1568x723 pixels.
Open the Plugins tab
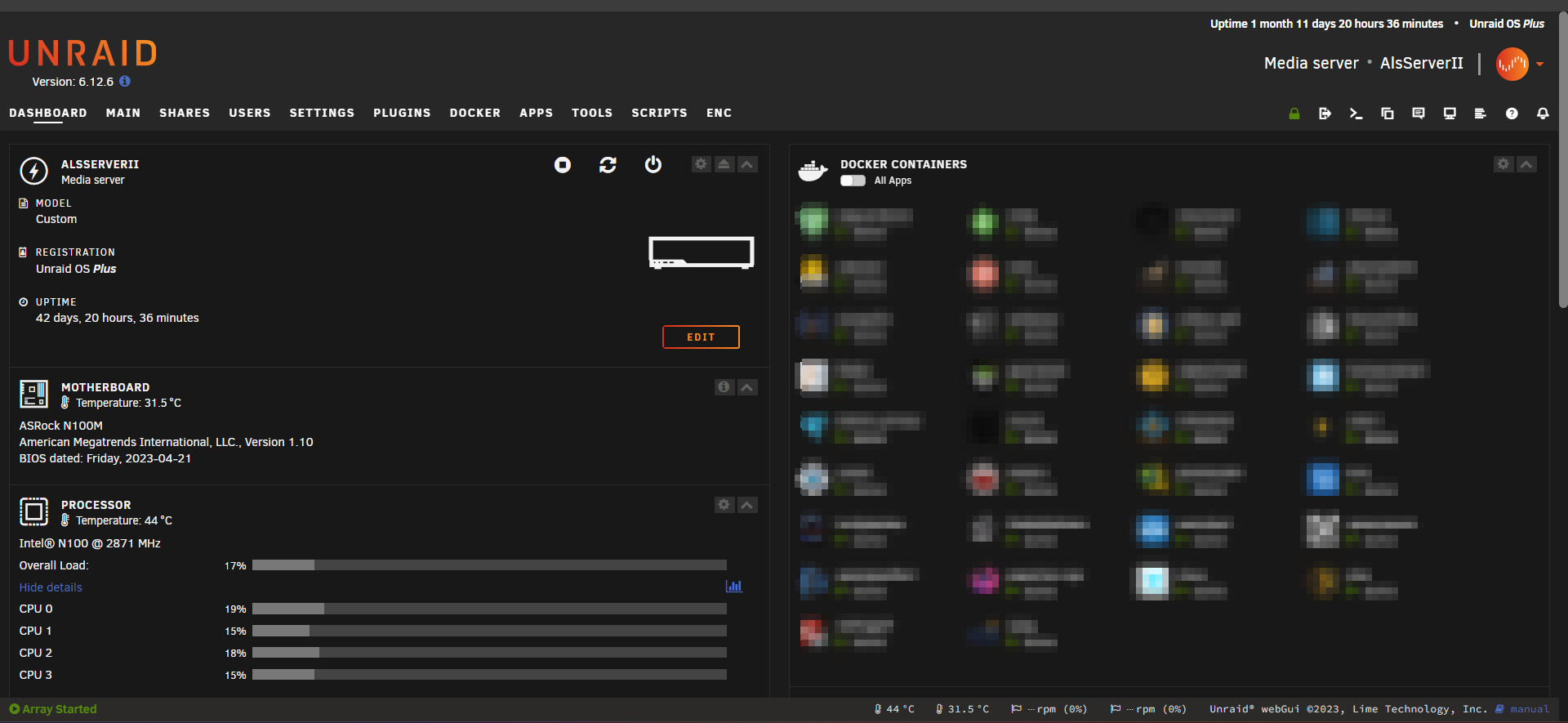(402, 113)
